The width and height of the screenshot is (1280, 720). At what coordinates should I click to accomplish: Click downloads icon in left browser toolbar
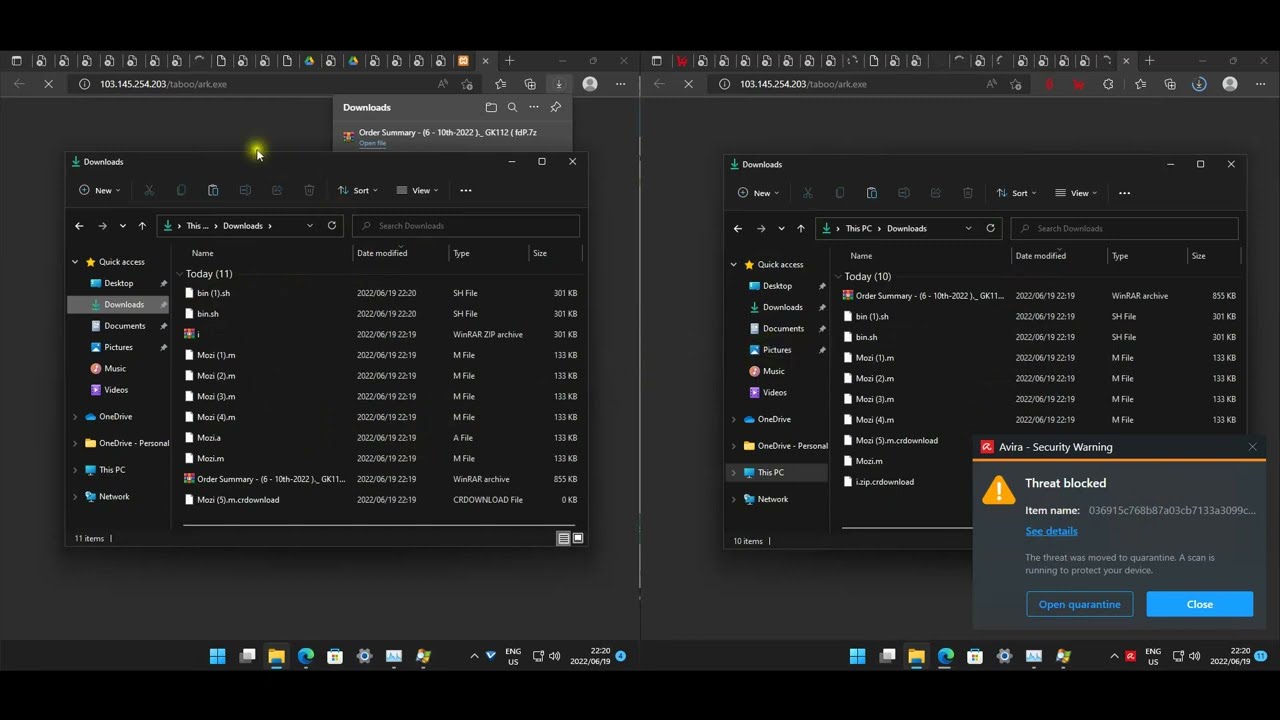(559, 84)
